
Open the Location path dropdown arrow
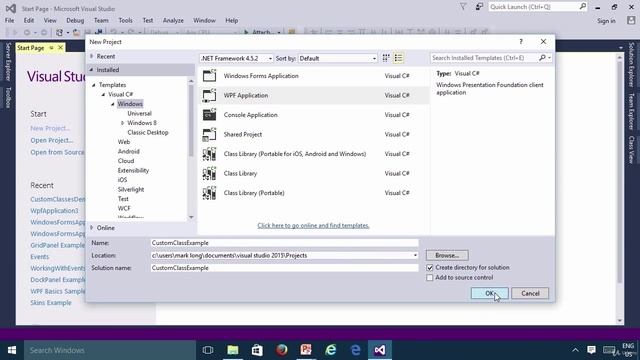pos(415,256)
